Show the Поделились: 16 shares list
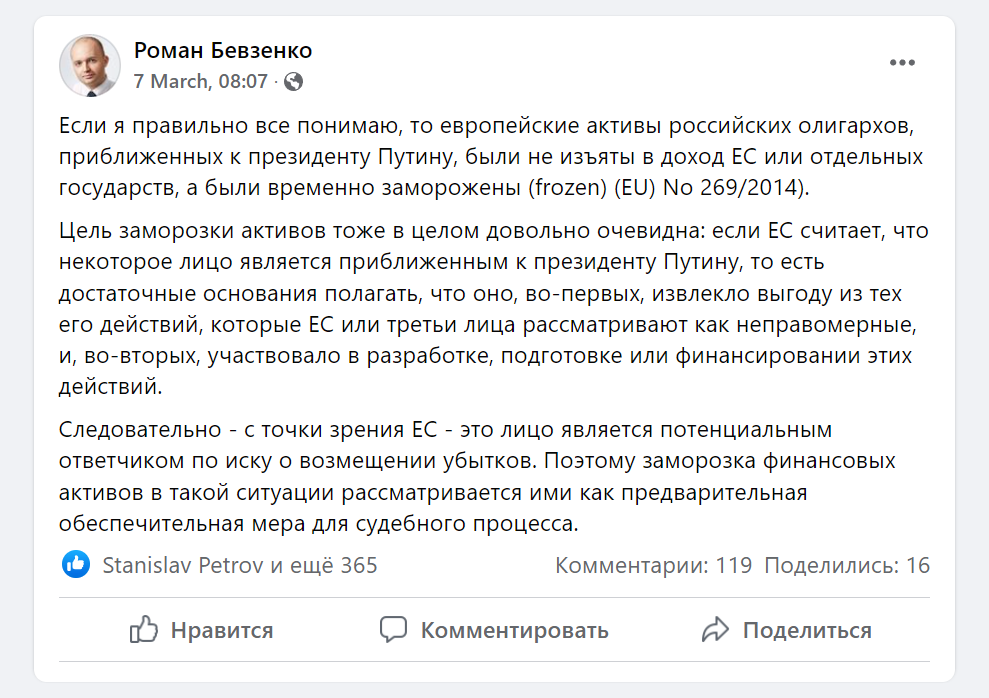 coord(847,566)
